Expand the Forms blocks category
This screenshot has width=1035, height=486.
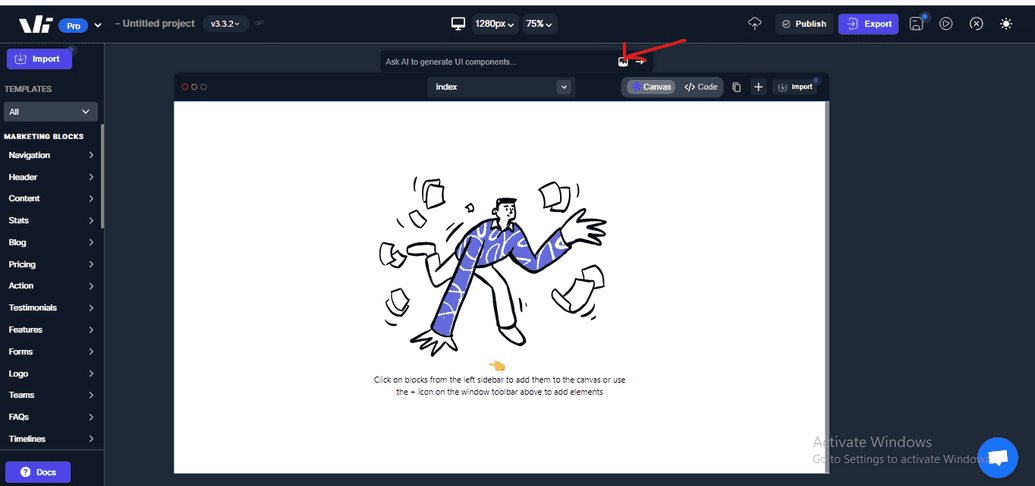(x=50, y=351)
